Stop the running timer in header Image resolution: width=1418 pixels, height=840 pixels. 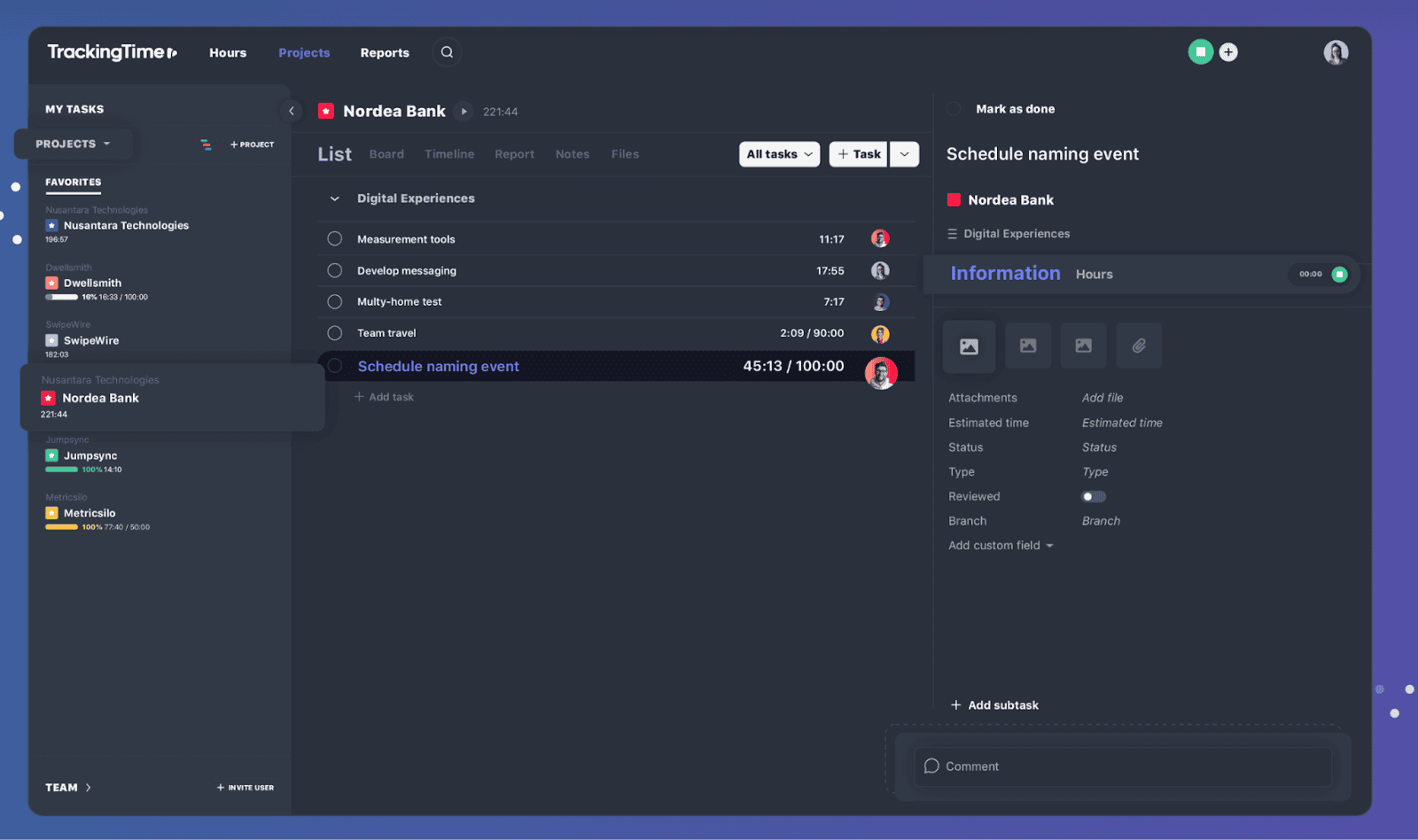pyautogui.click(x=1200, y=52)
